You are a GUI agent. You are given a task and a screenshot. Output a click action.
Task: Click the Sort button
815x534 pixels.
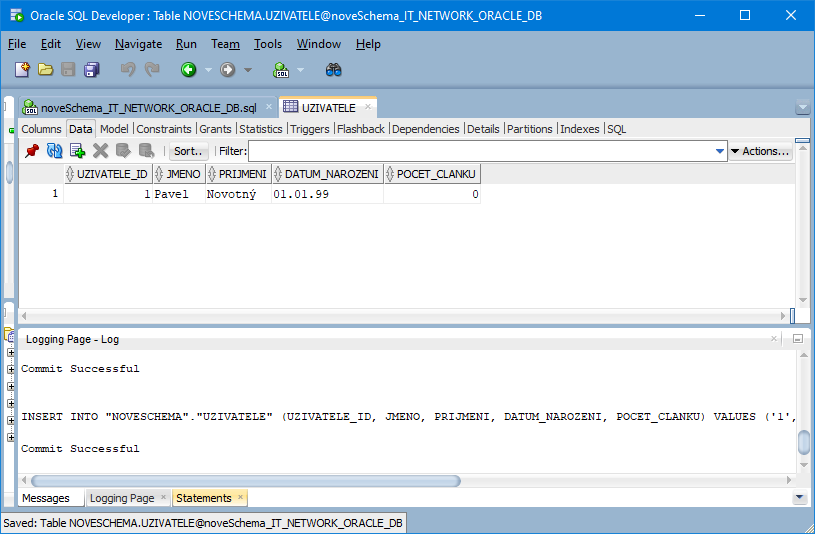click(188, 151)
